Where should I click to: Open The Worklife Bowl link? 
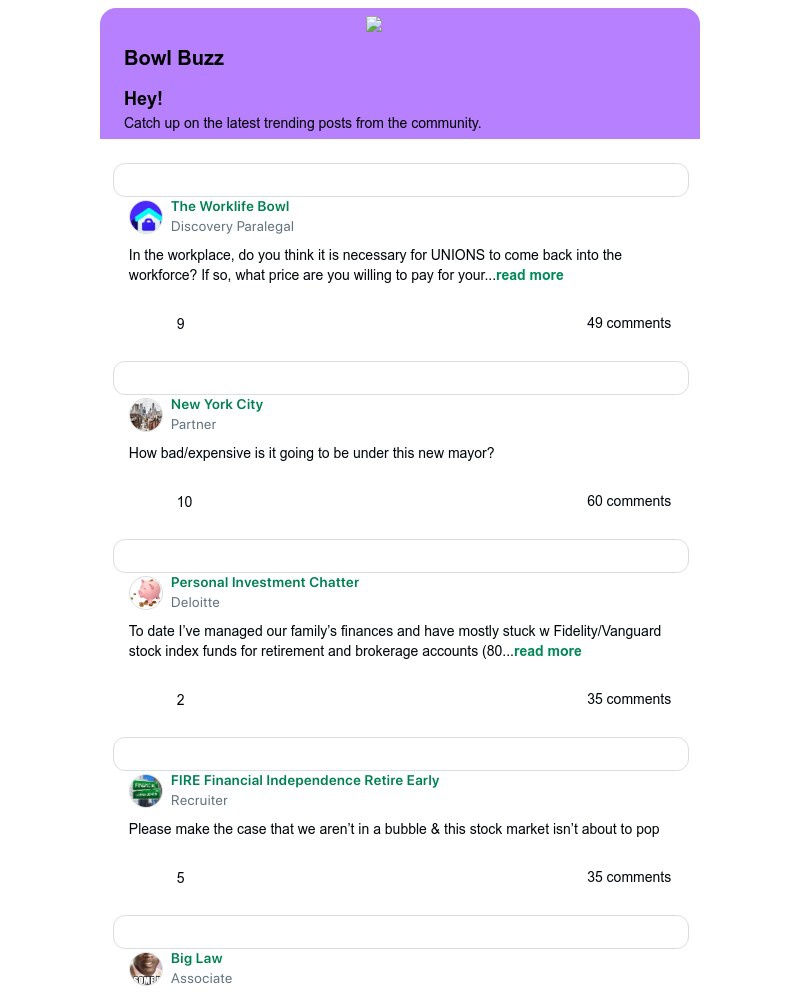pyautogui.click(x=230, y=207)
